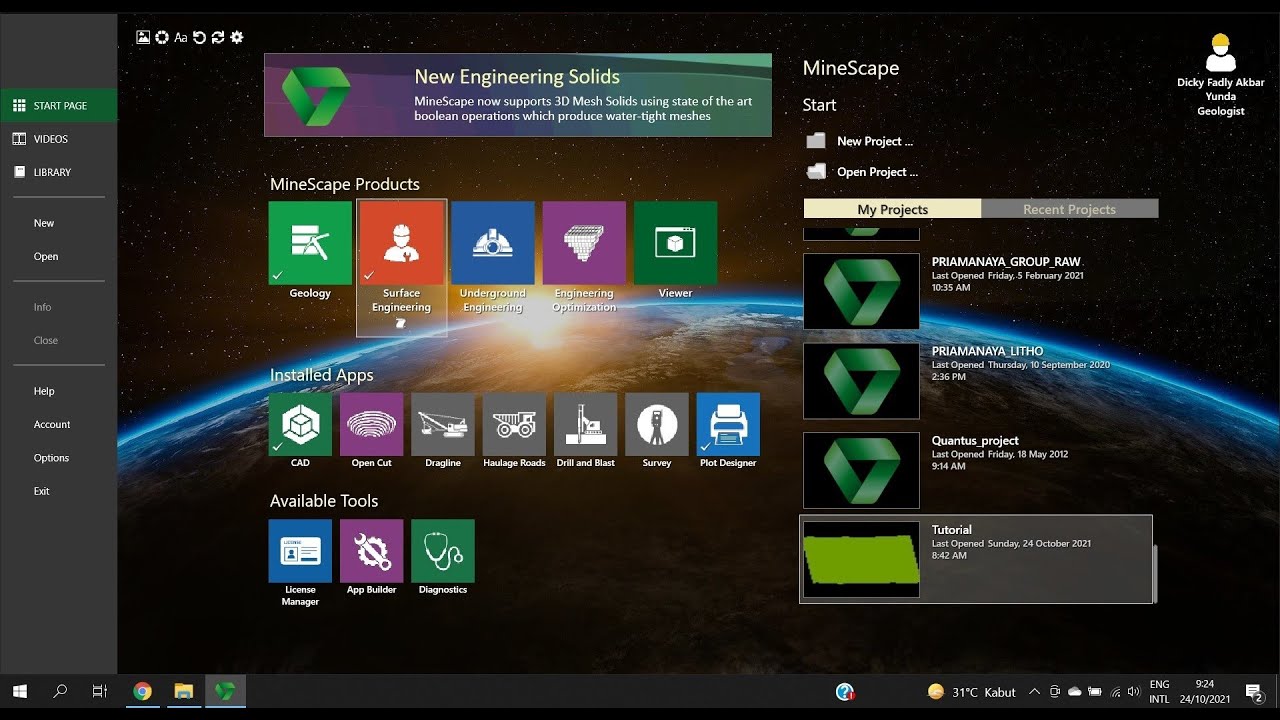Open the notification center icon
The height and width of the screenshot is (720, 1280).
click(1254, 691)
